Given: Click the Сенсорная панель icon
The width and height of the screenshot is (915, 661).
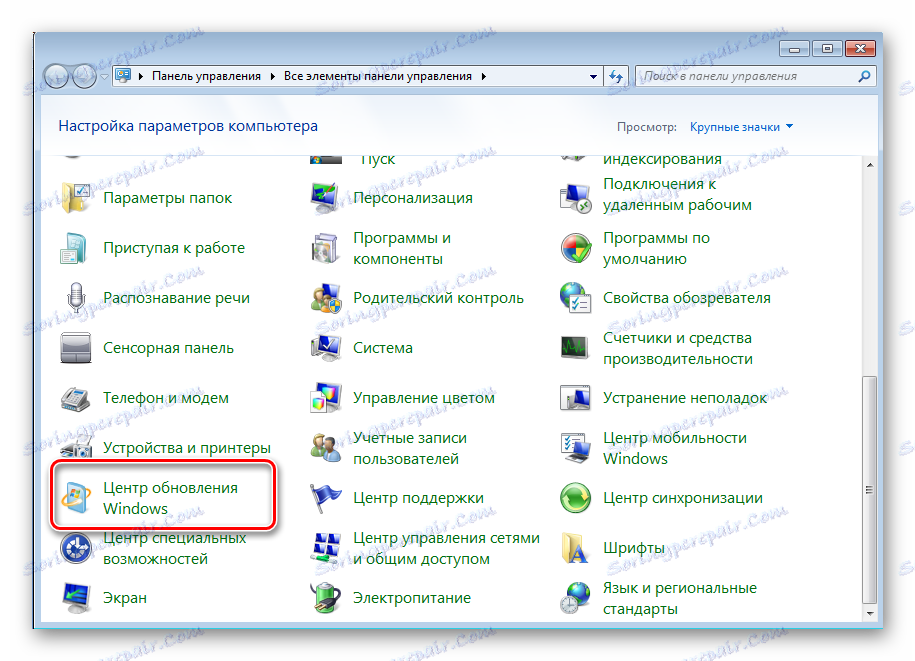Looking at the screenshot, I should 76,348.
